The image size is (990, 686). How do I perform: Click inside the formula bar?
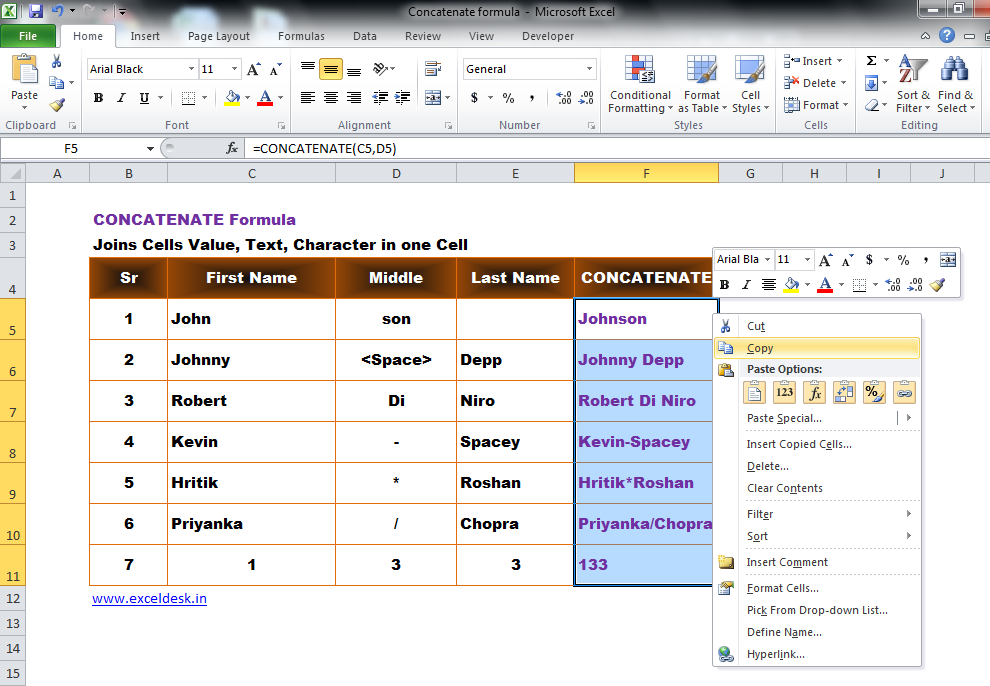pyautogui.click(x=400, y=147)
